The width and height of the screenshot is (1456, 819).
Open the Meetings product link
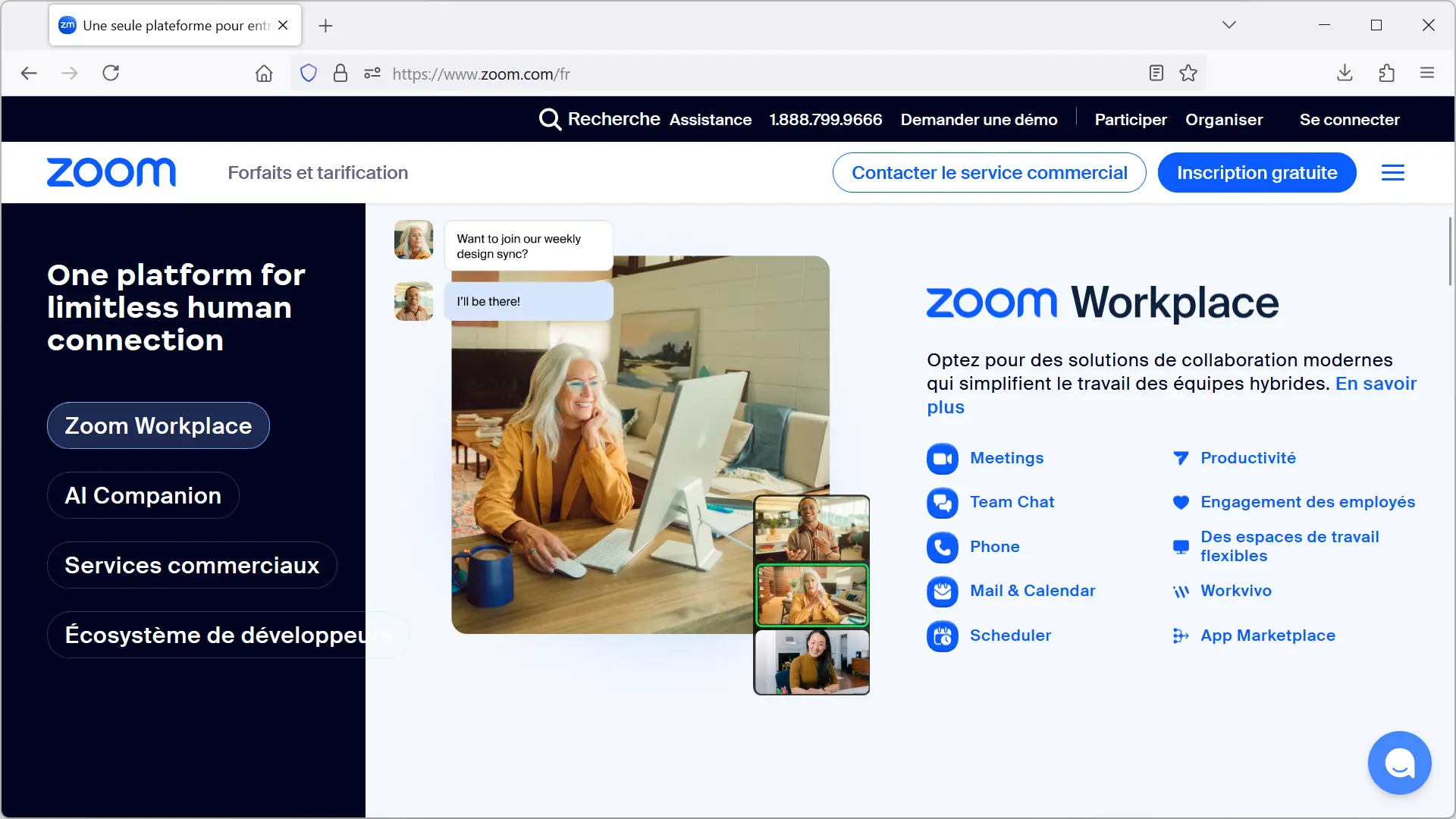pyautogui.click(x=1007, y=458)
